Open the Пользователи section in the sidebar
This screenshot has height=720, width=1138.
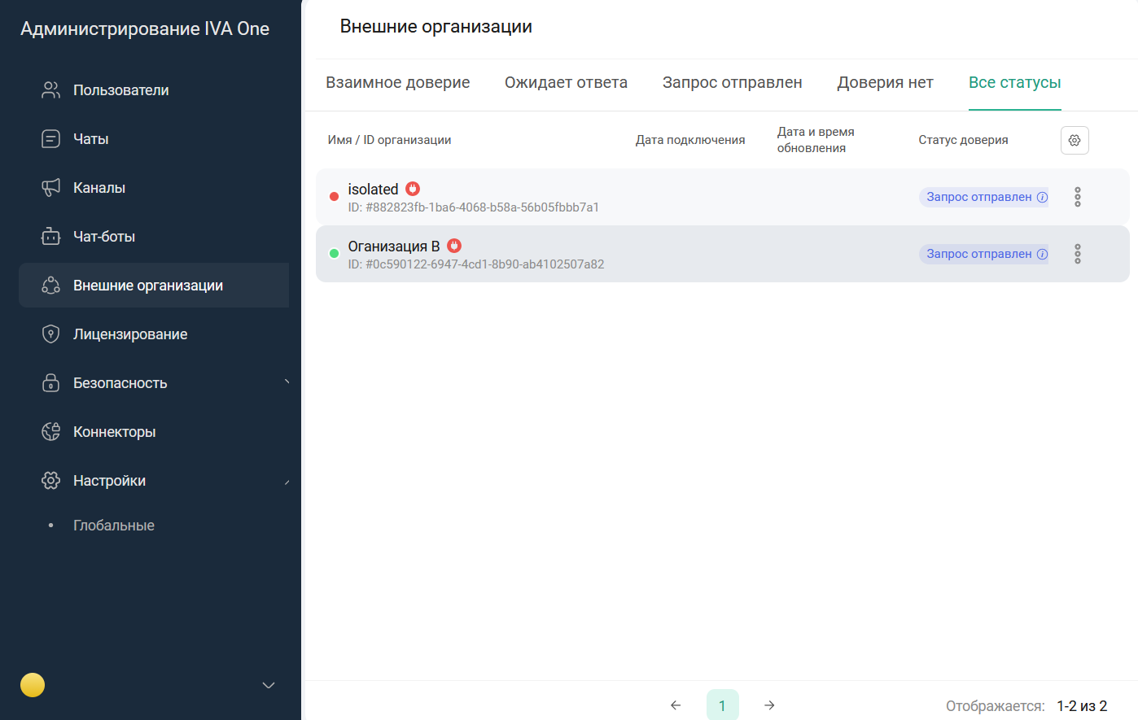coord(120,89)
